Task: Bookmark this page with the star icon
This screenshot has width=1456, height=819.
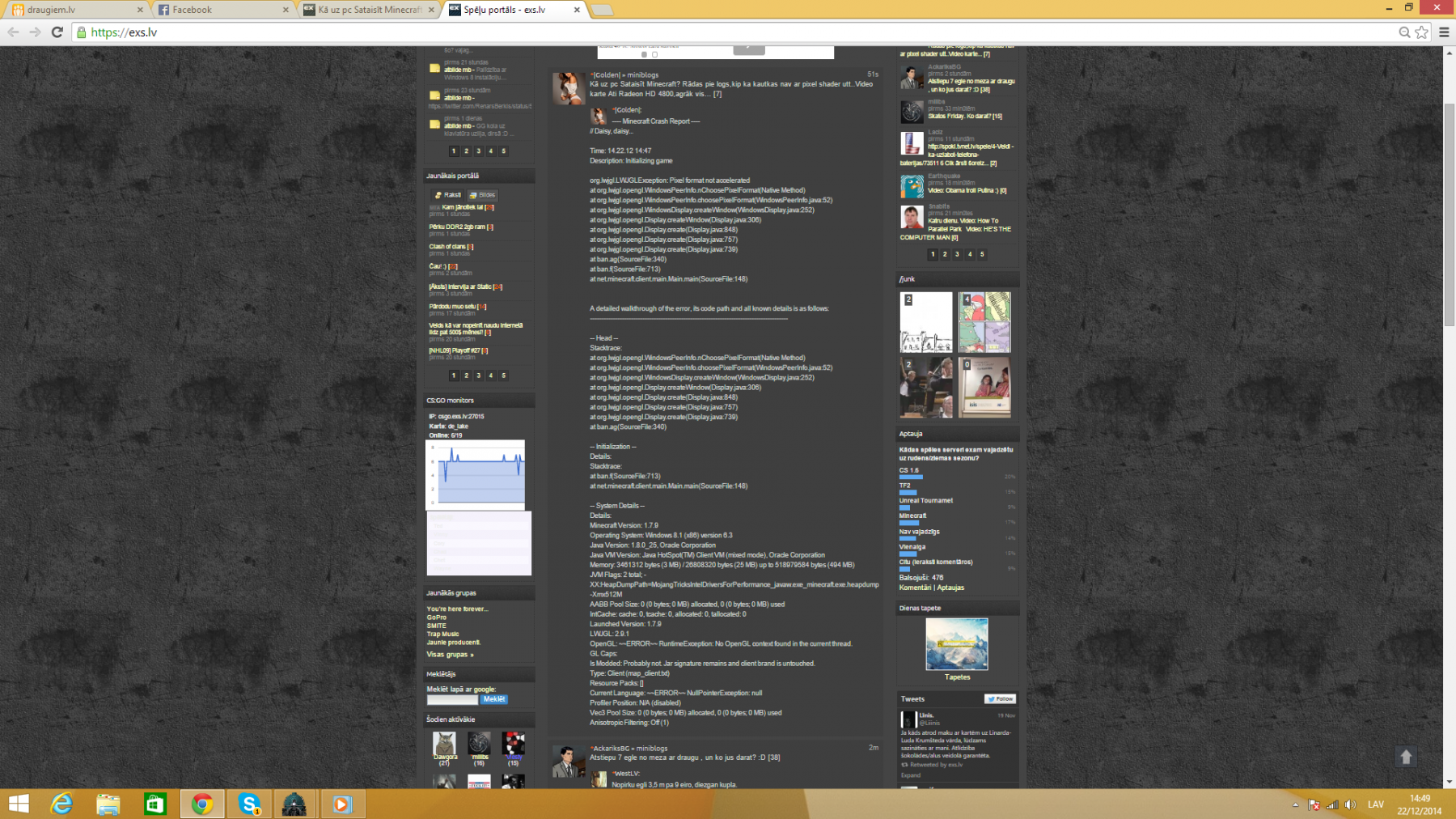Action: point(1421,32)
